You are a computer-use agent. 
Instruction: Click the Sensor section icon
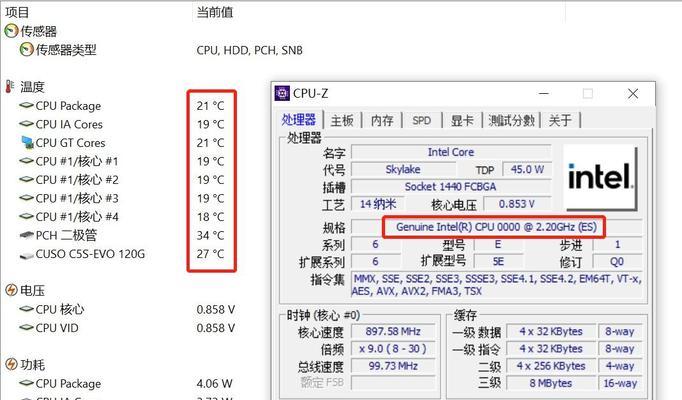point(11,31)
